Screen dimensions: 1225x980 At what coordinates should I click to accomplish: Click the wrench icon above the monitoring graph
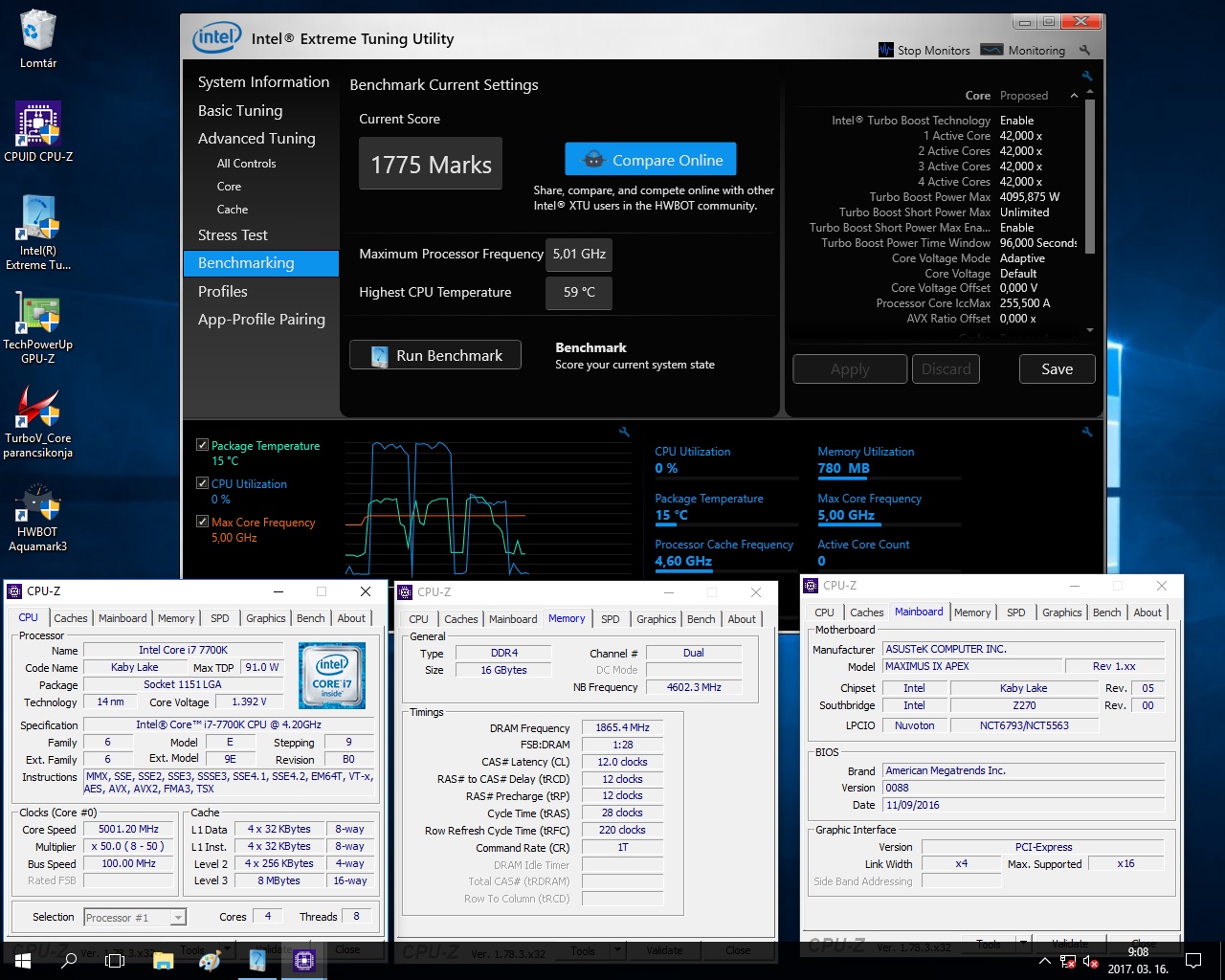624,432
